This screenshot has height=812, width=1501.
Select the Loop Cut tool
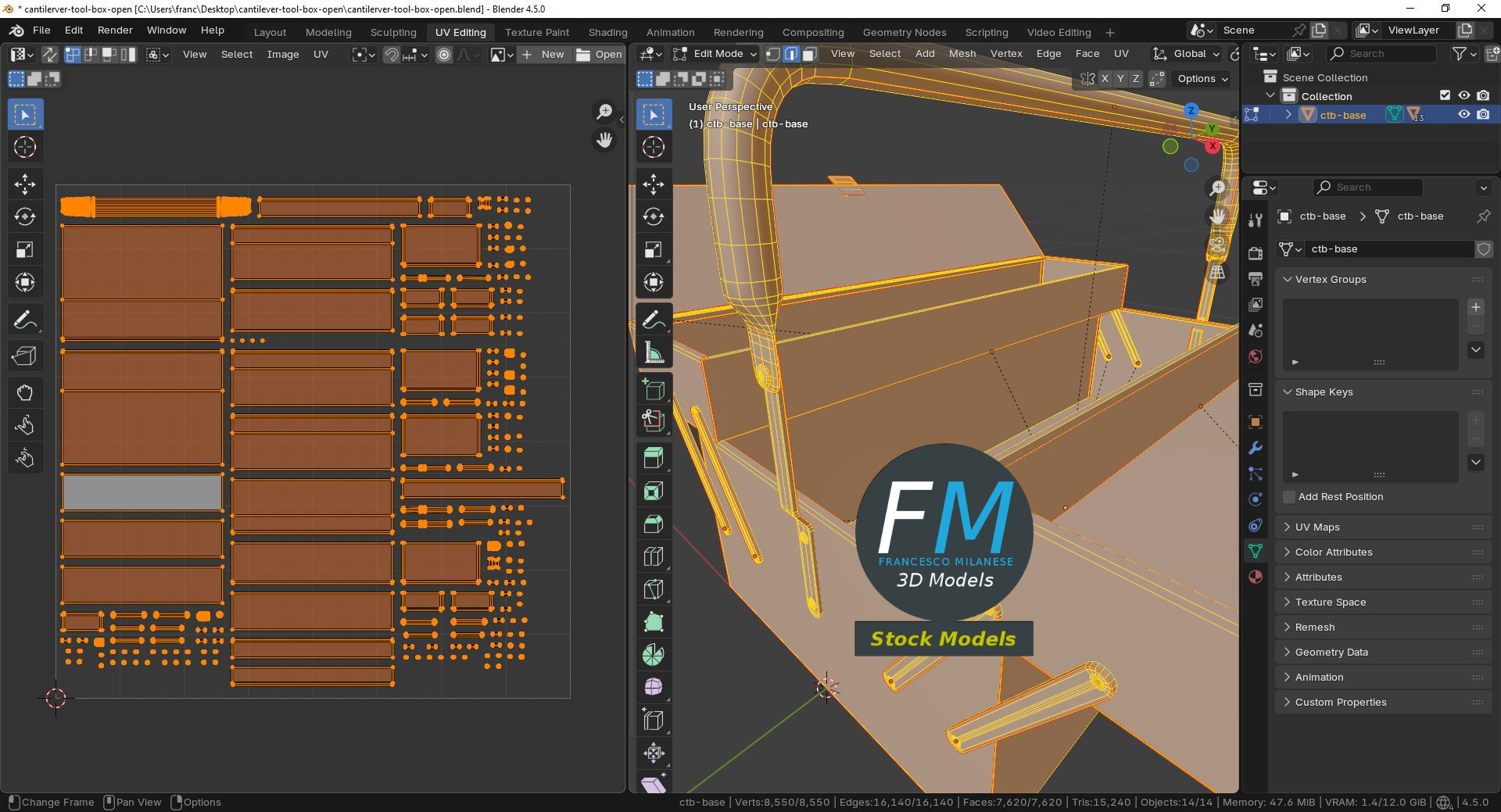654,556
